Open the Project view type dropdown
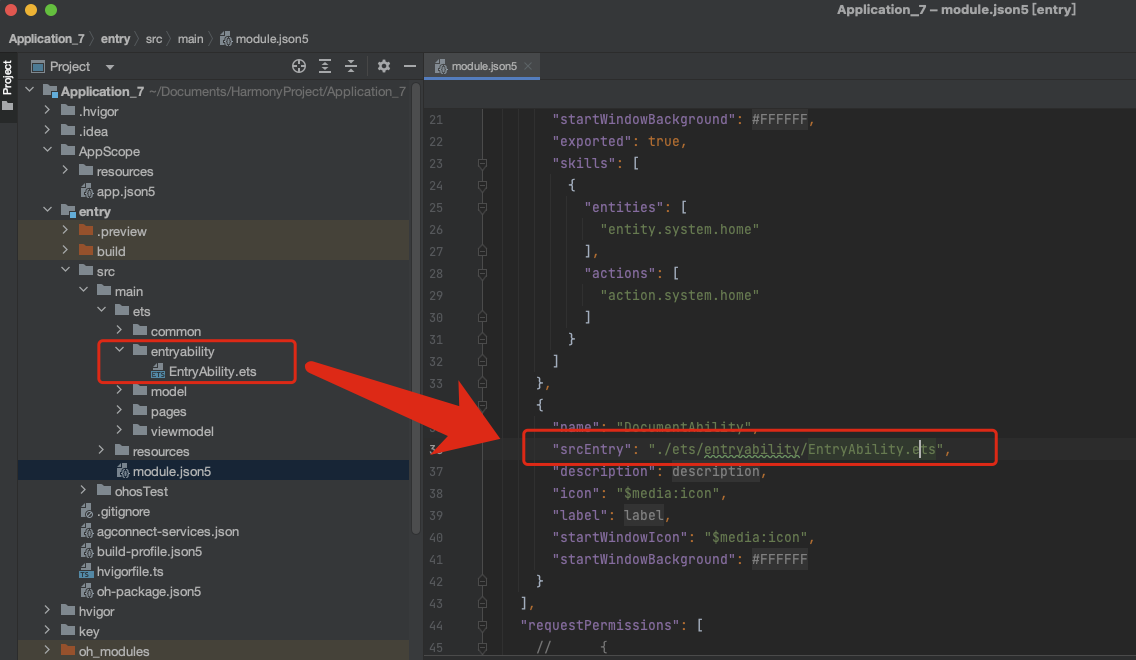1136x660 pixels. click(x=109, y=67)
